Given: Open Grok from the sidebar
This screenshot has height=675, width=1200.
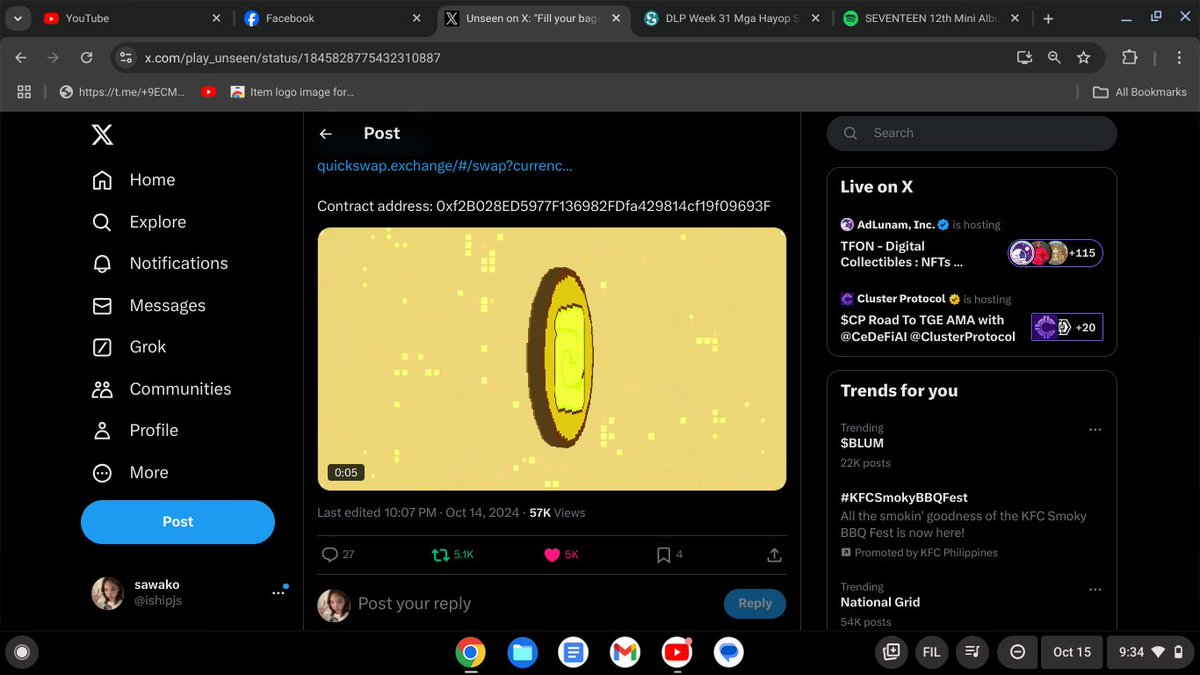Looking at the screenshot, I should (129, 347).
